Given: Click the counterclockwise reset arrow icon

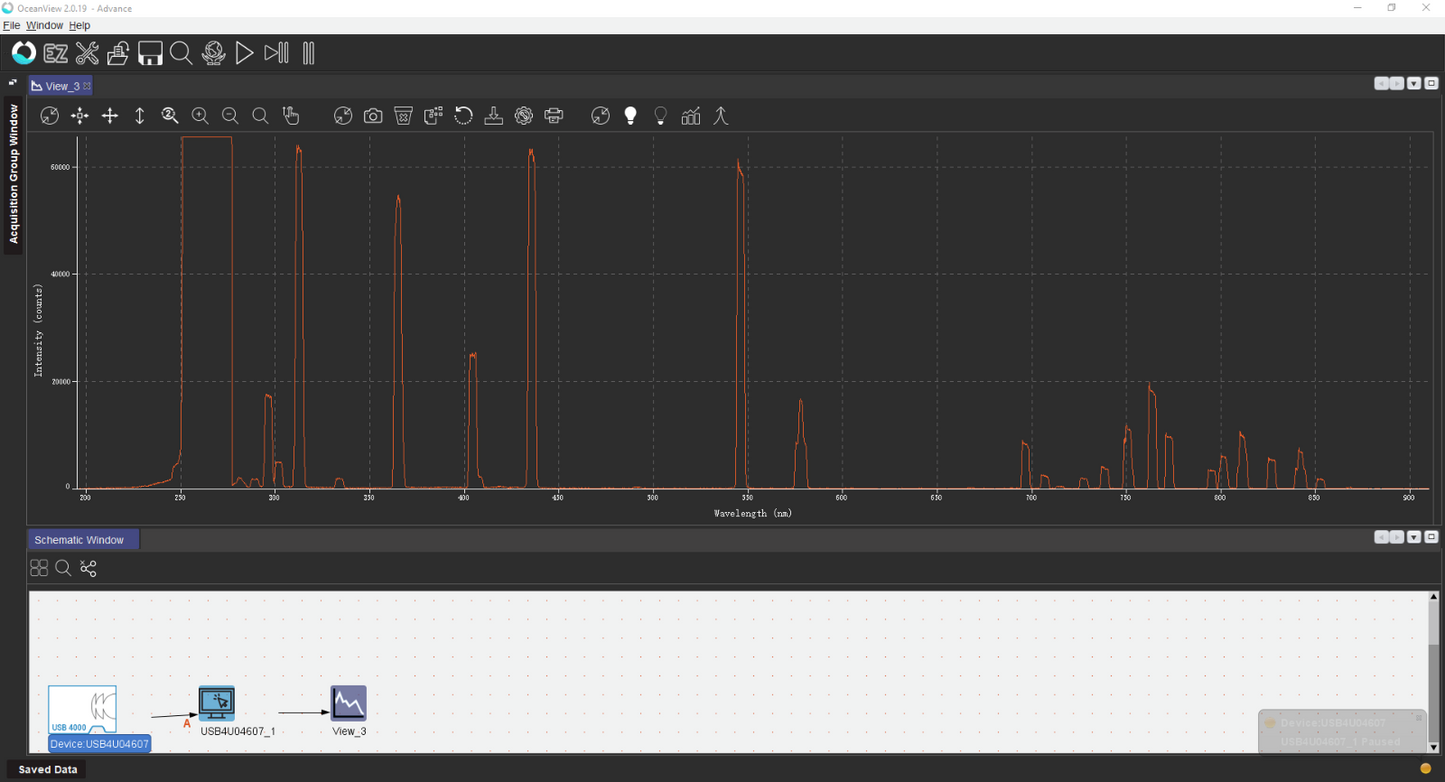Looking at the screenshot, I should (x=463, y=116).
